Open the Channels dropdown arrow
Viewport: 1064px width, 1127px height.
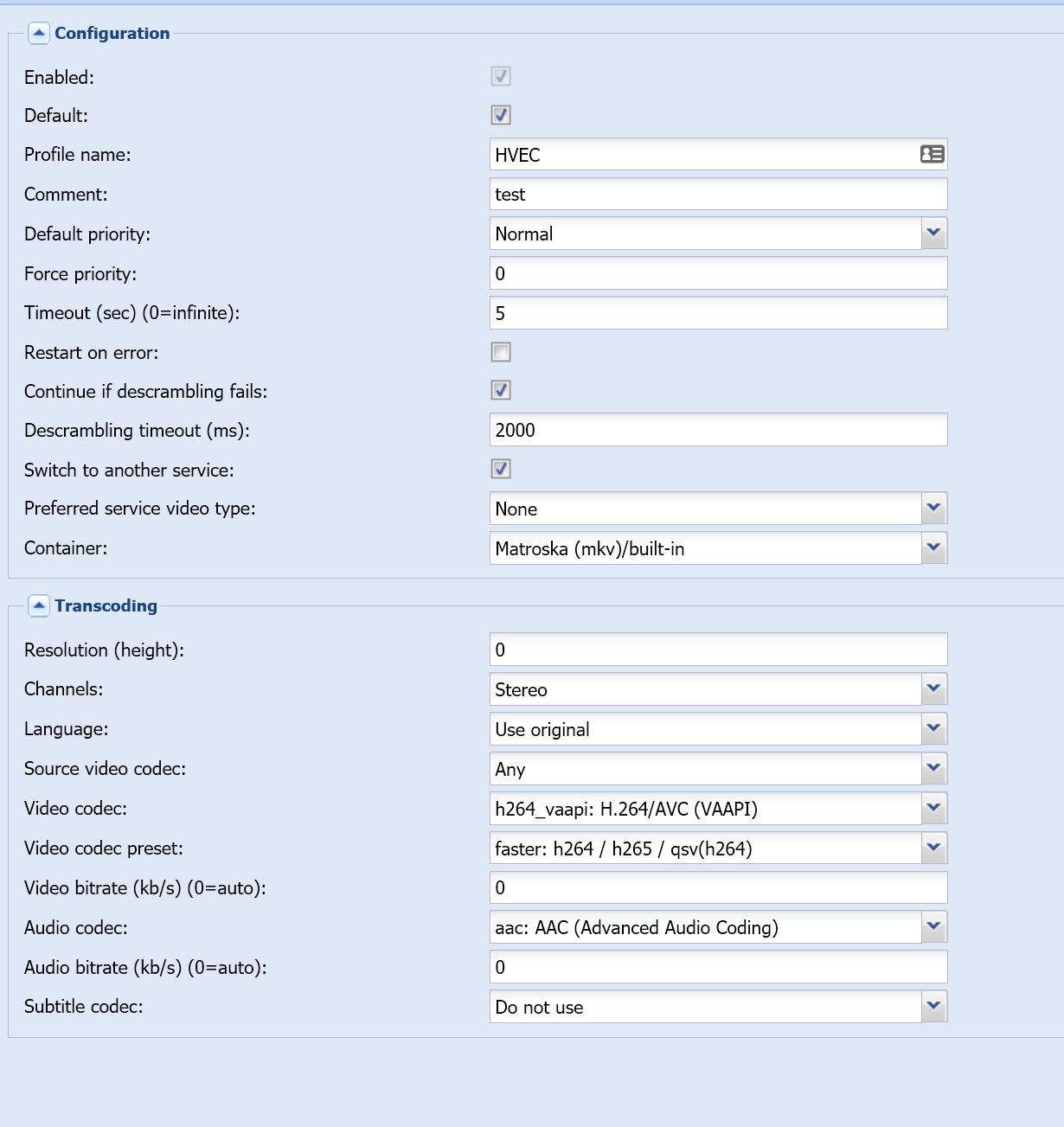pos(934,689)
